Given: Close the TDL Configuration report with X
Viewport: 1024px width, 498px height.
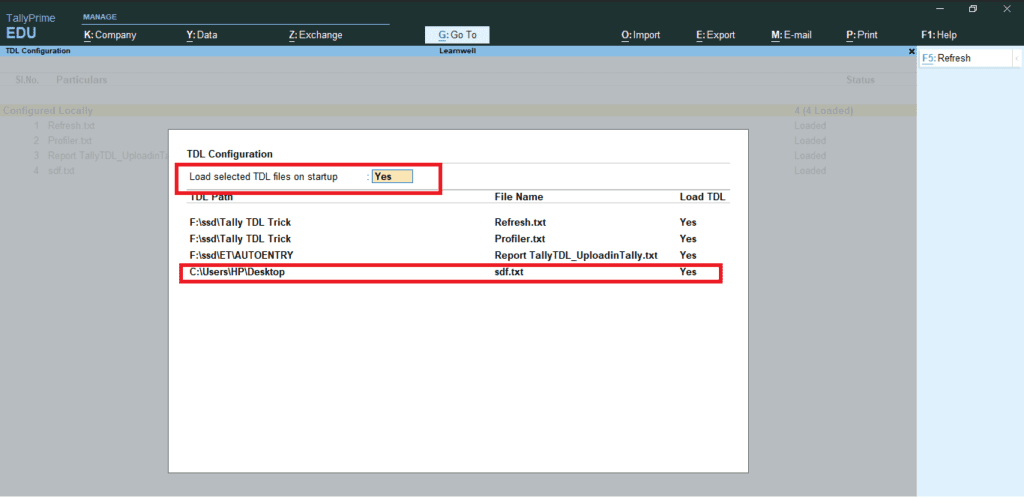Looking at the screenshot, I should click(x=912, y=51).
